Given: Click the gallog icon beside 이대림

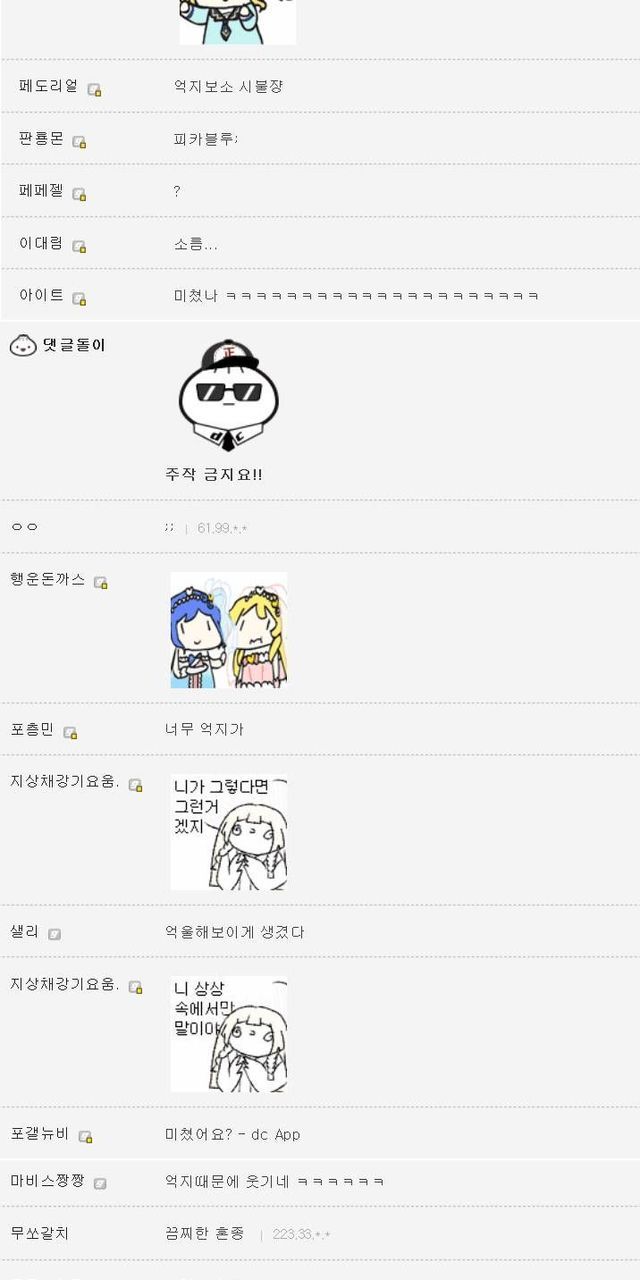Looking at the screenshot, I should 79,246.
